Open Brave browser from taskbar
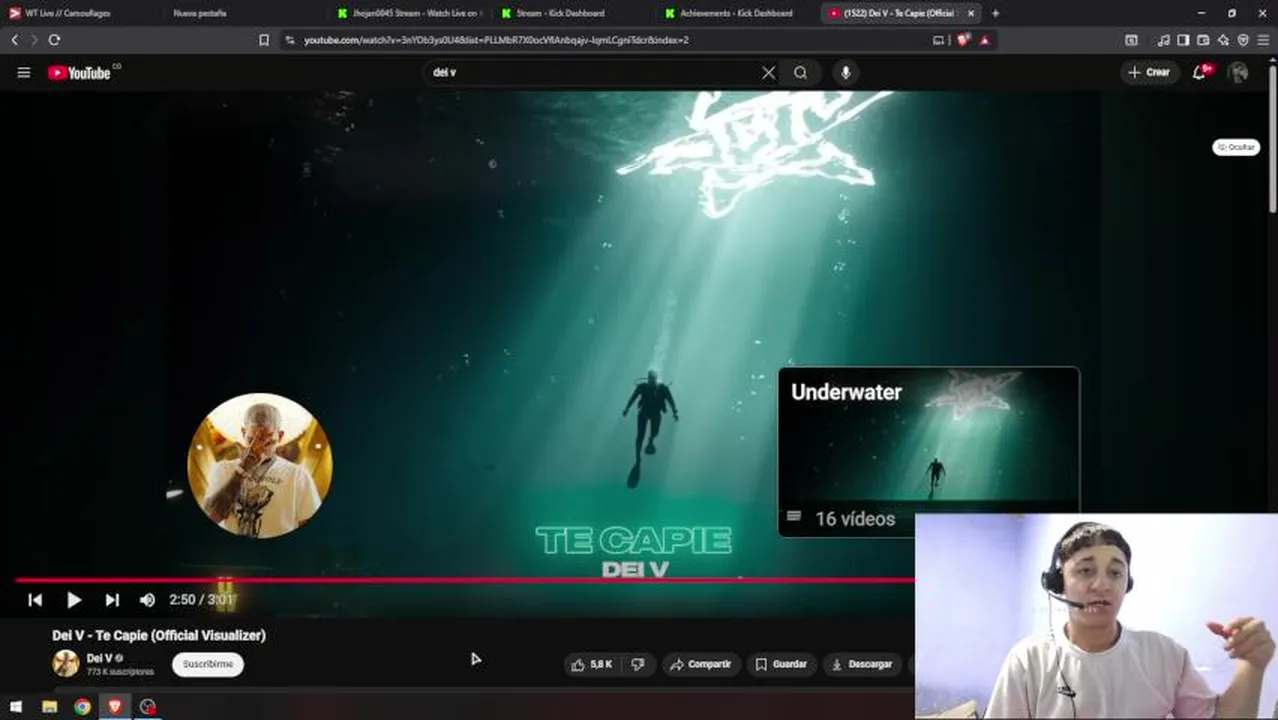Image resolution: width=1278 pixels, height=720 pixels. coord(115,707)
